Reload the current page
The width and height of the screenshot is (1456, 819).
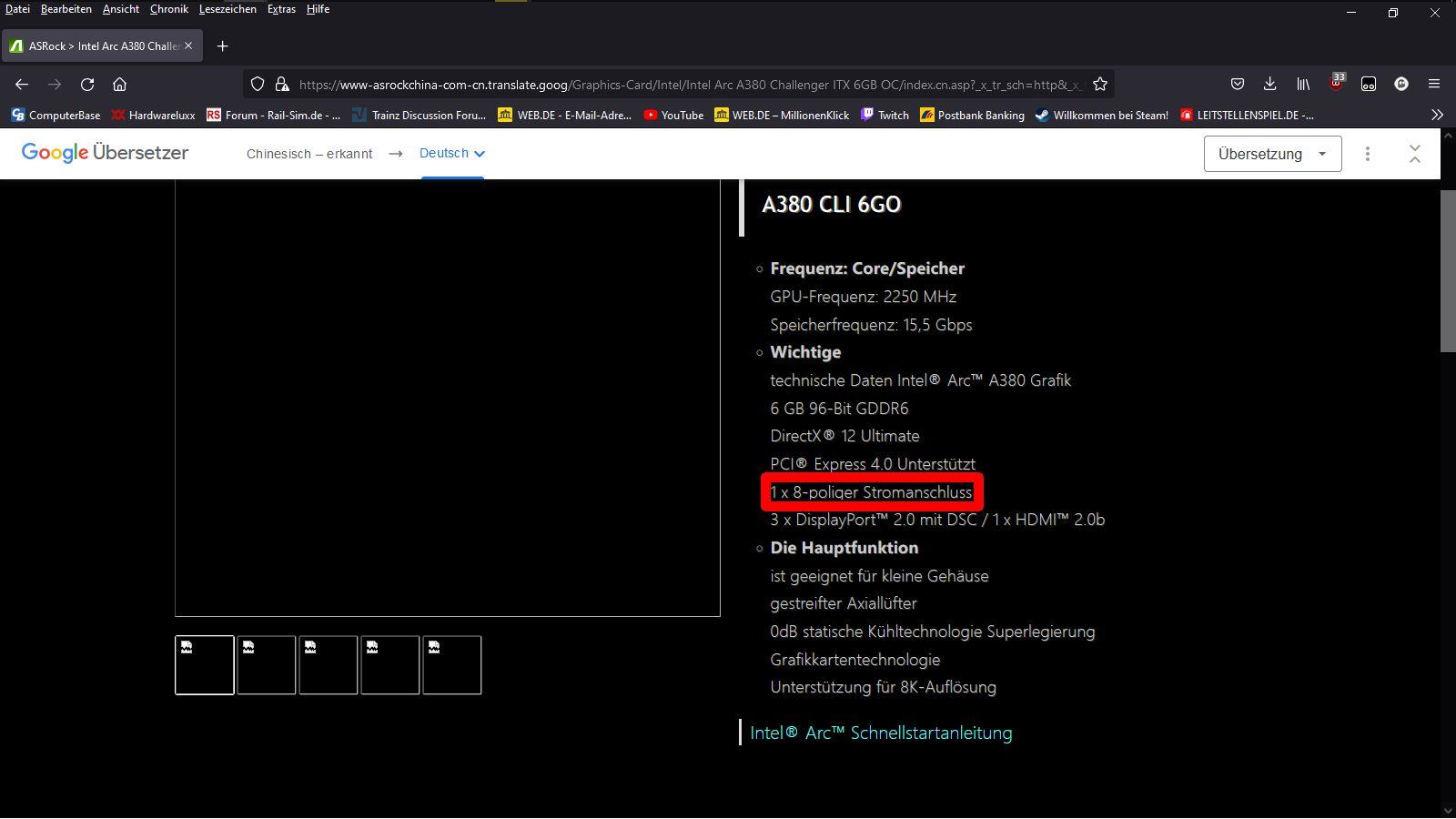click(87, 84)
